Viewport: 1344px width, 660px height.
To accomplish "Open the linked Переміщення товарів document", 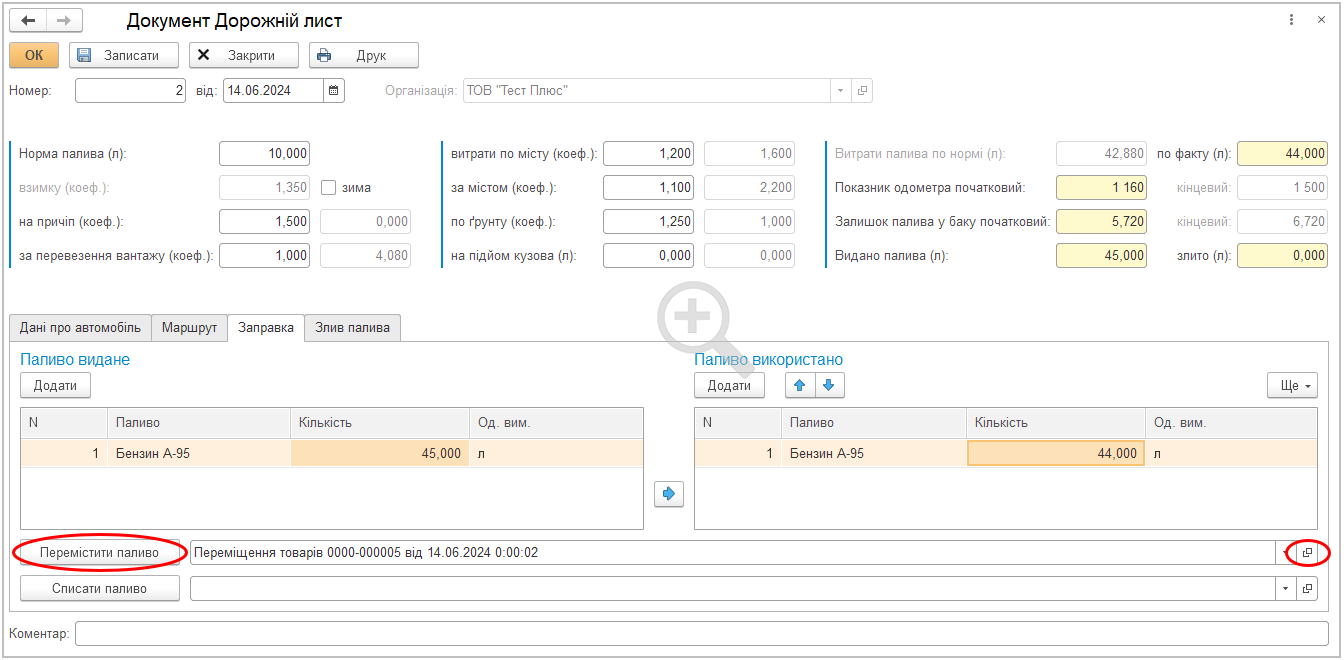I will 1307,552.
